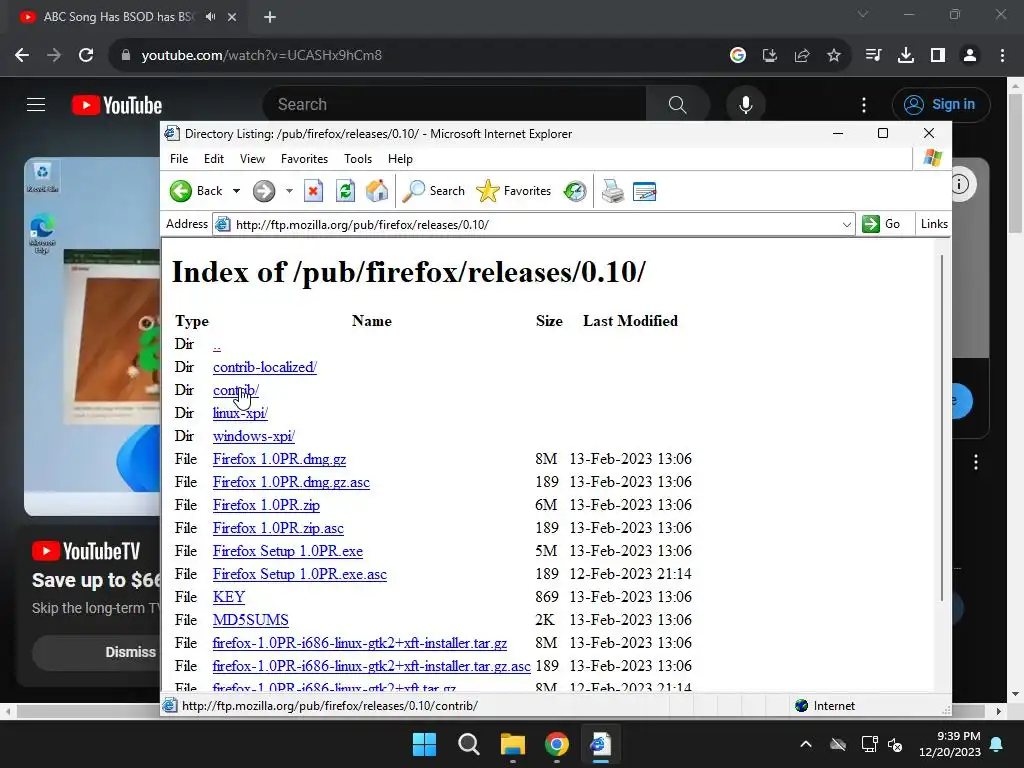
Task: Open the IE History icon
Action: [575, 191]
